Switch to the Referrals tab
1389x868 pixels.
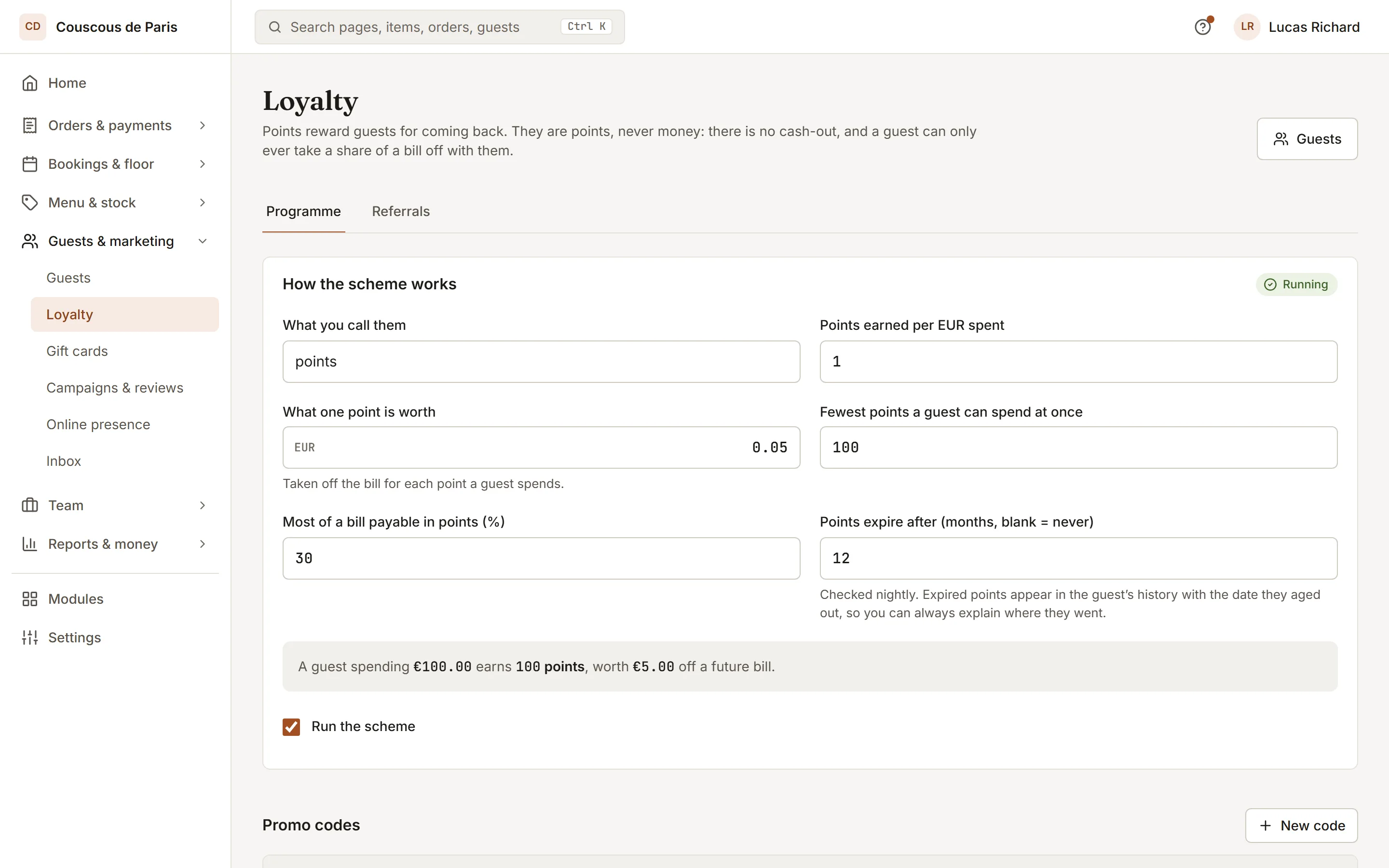click(x=401, y=211)
